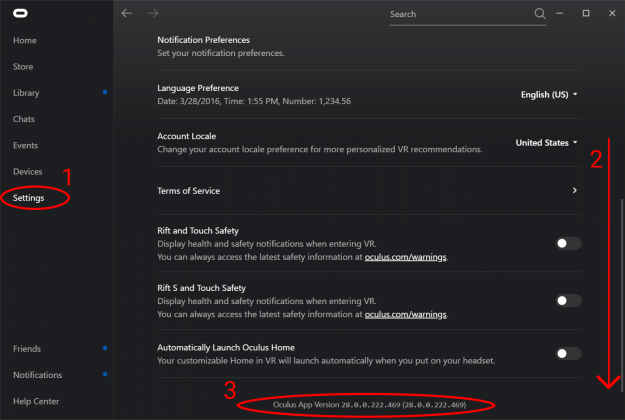
Task: Open oculus.com/warnings link under Rift S
Action: [x=406, y=314]
